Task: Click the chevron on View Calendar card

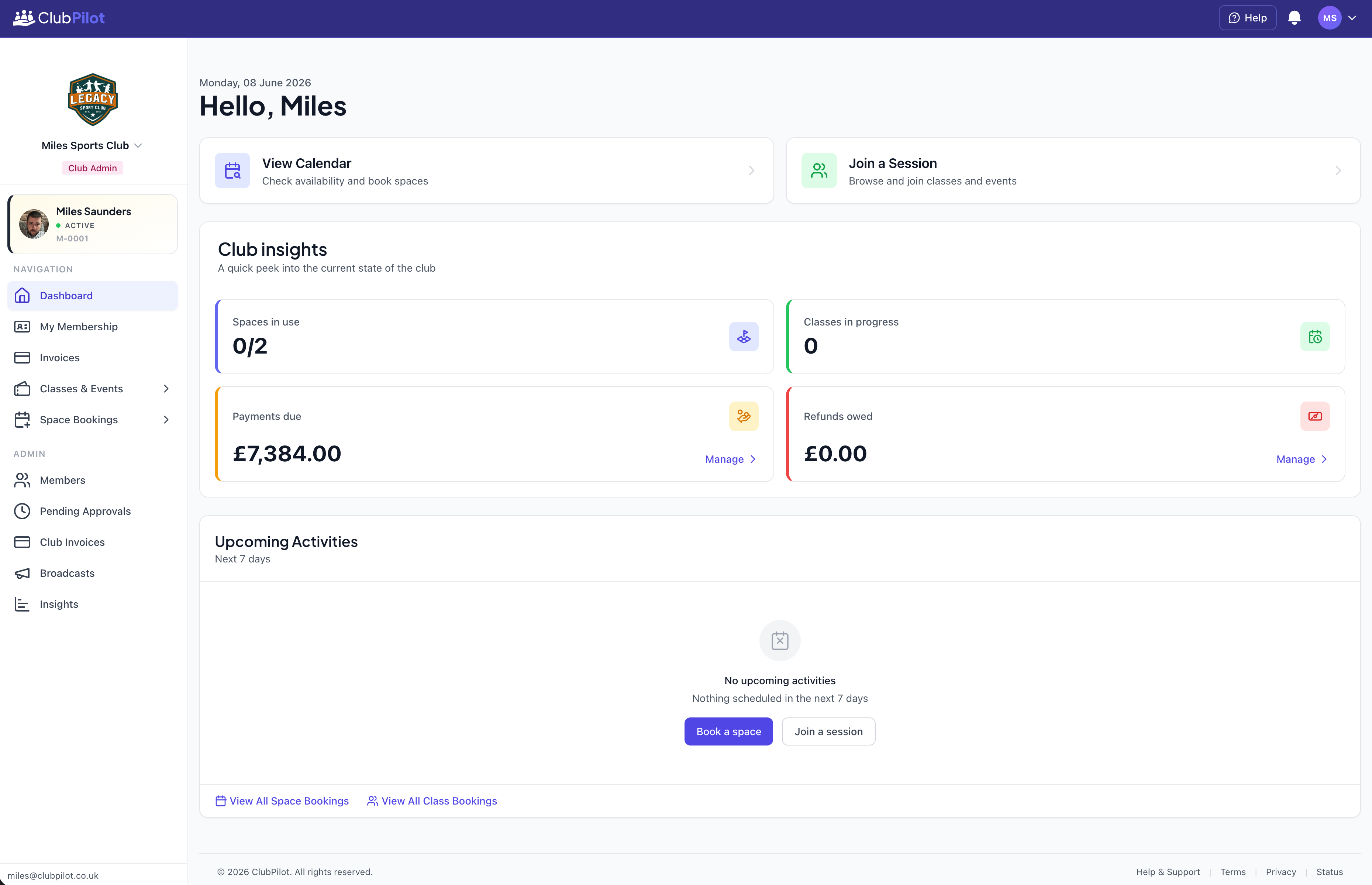Action: 751,171
